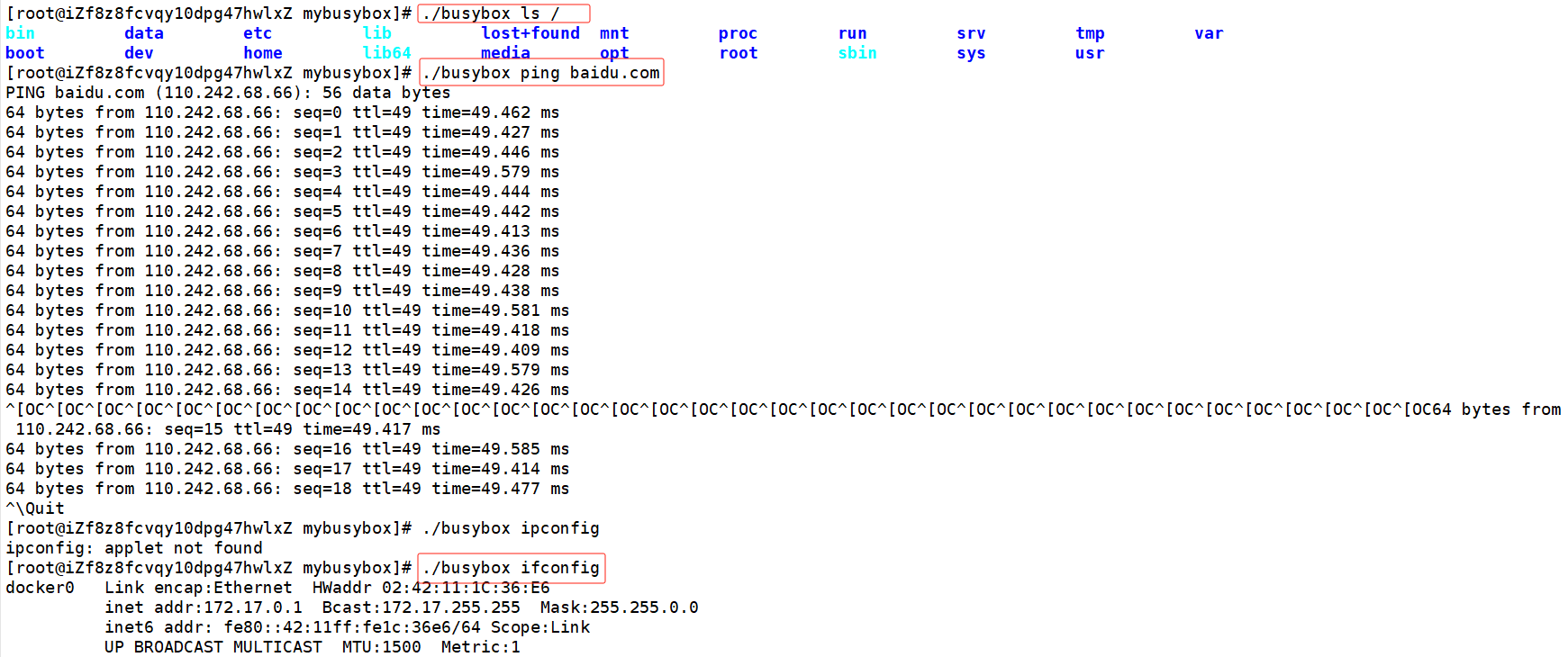Viewport: 1568px width, 657px height.
Task: Click the 'etc' directory name
Action: (x=258, y=33)
